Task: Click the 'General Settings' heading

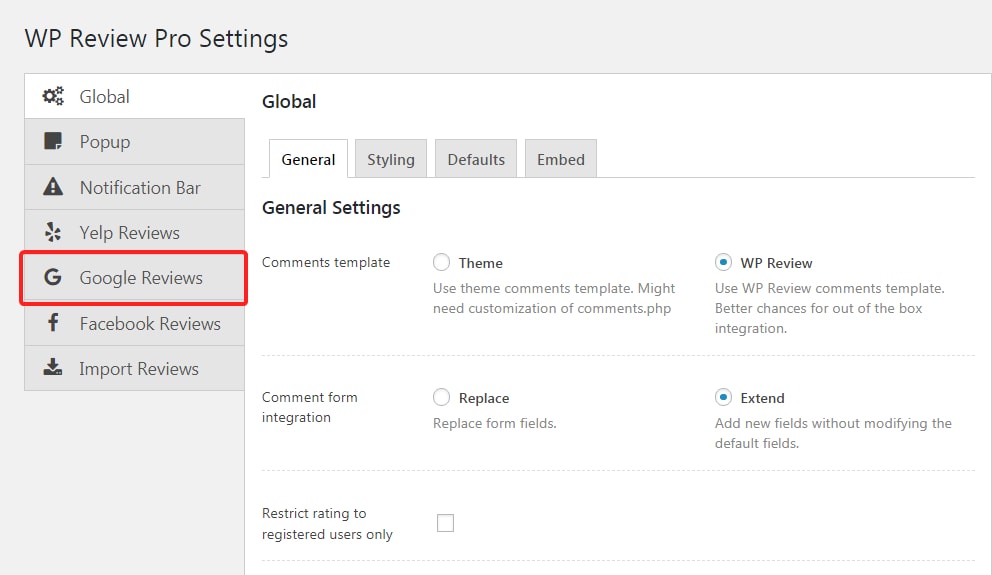Action: click(x=331, y=207)
